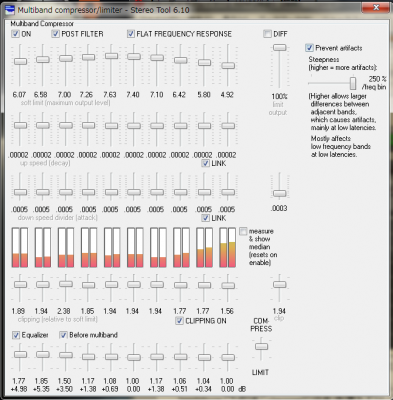Toggle the Before multiband checkbox

coord(63,335)
